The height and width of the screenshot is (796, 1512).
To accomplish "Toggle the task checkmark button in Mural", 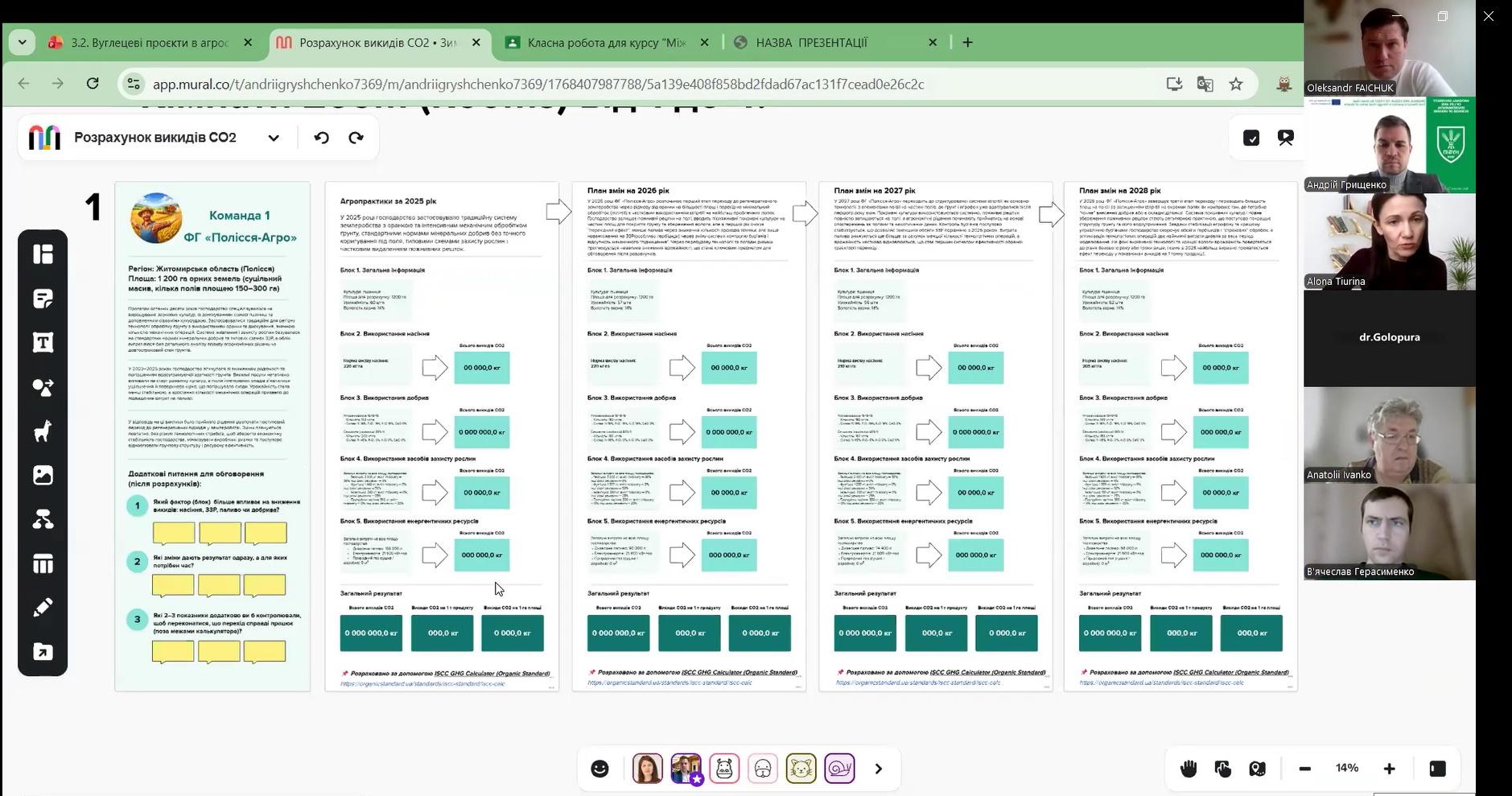I will (1250, 138).
